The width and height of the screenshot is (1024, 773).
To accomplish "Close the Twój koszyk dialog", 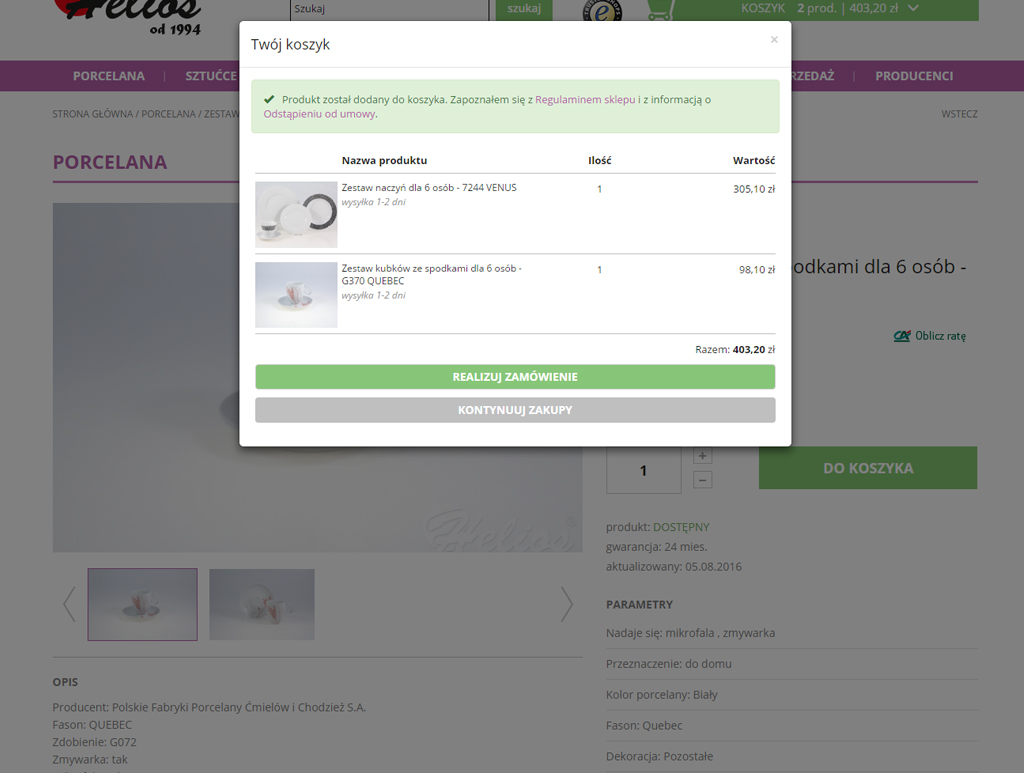I will (773, 40).
